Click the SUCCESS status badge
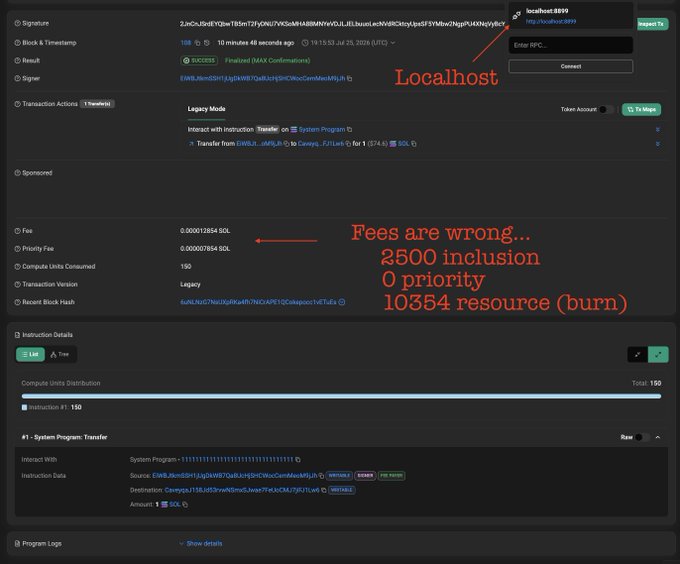 click(x=199, y=61)
